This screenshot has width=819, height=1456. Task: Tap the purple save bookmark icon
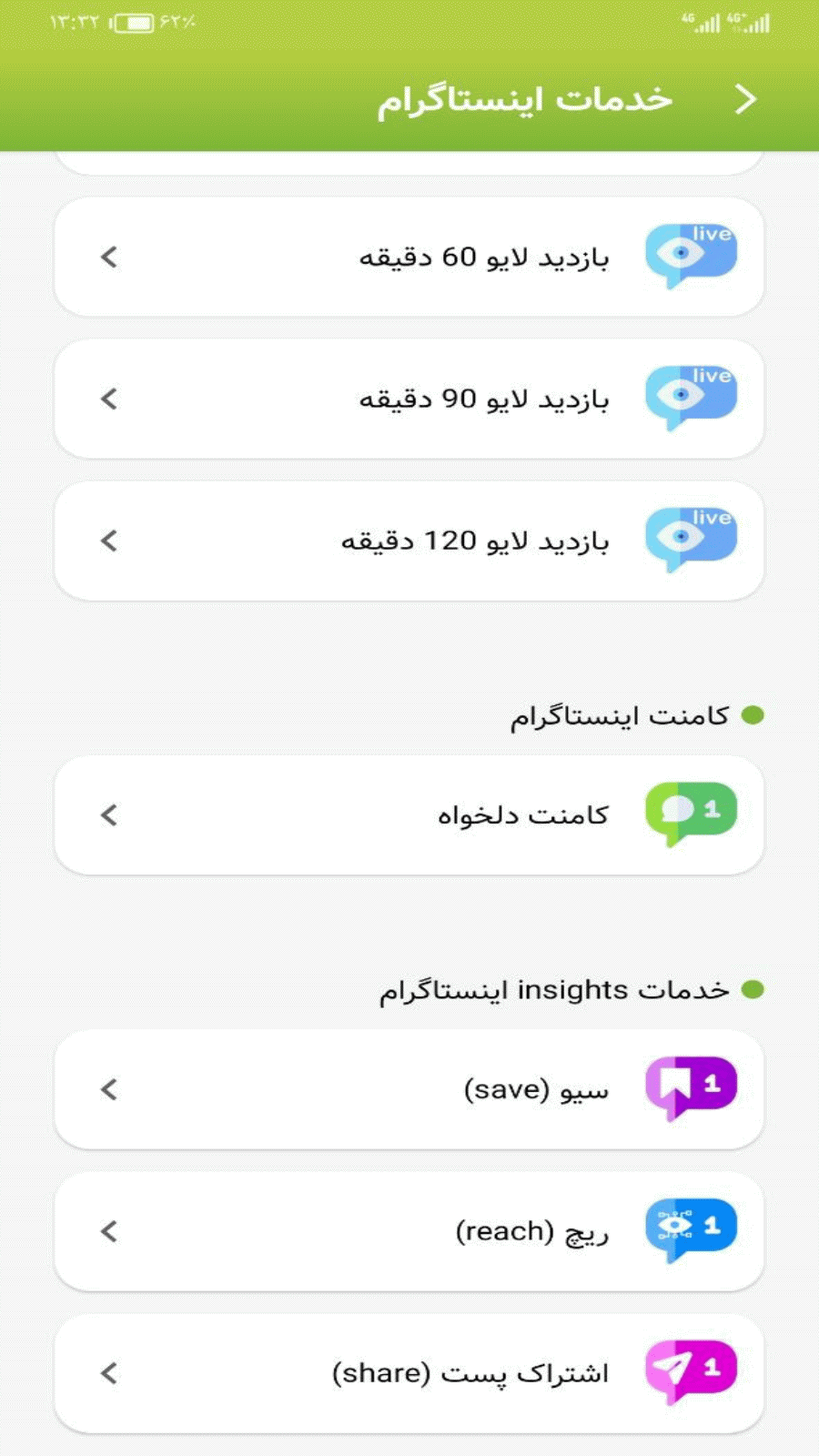point(691,1088)
